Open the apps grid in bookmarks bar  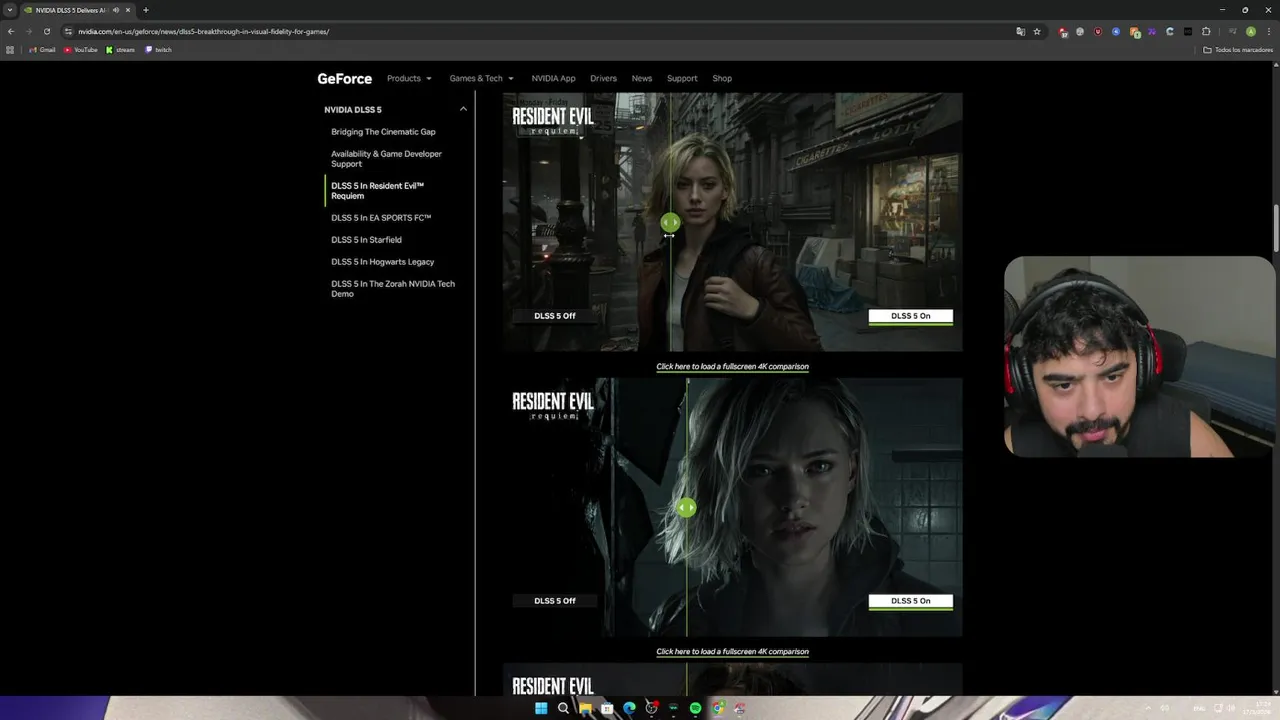coord(10,49)
